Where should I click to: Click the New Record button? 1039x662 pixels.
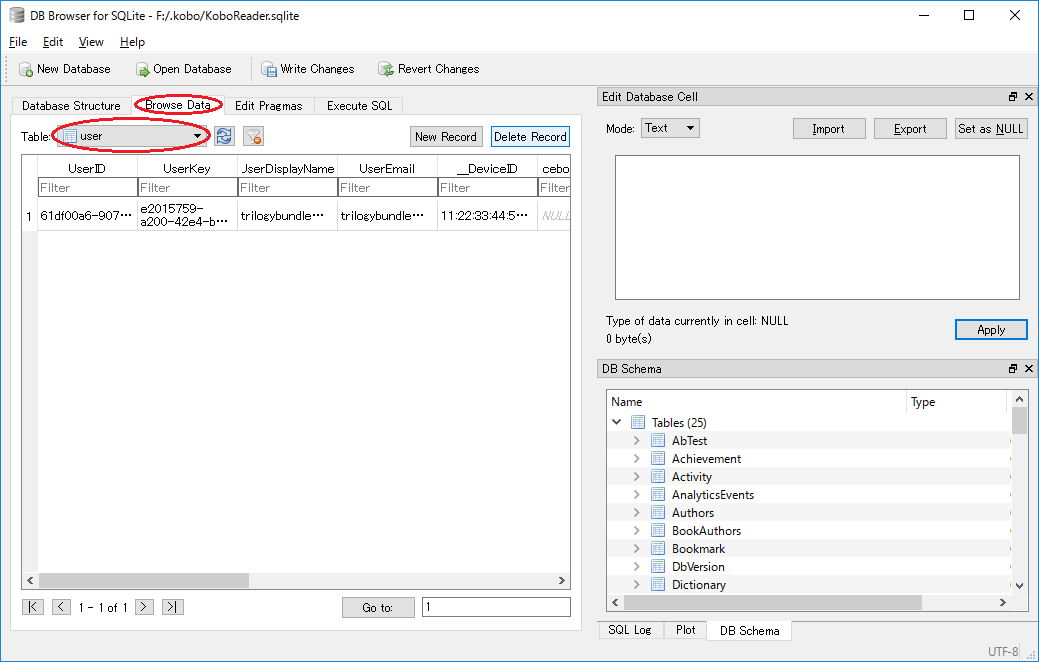pyautogui.click(x=445, y=136)
